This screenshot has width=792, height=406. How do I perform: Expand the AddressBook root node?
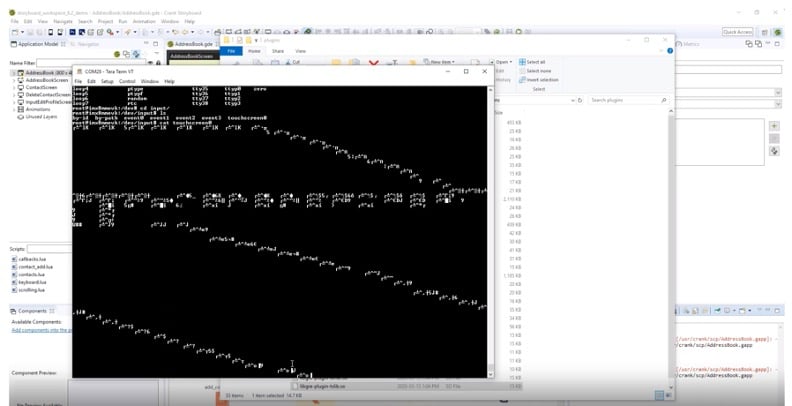coord(13,73)
